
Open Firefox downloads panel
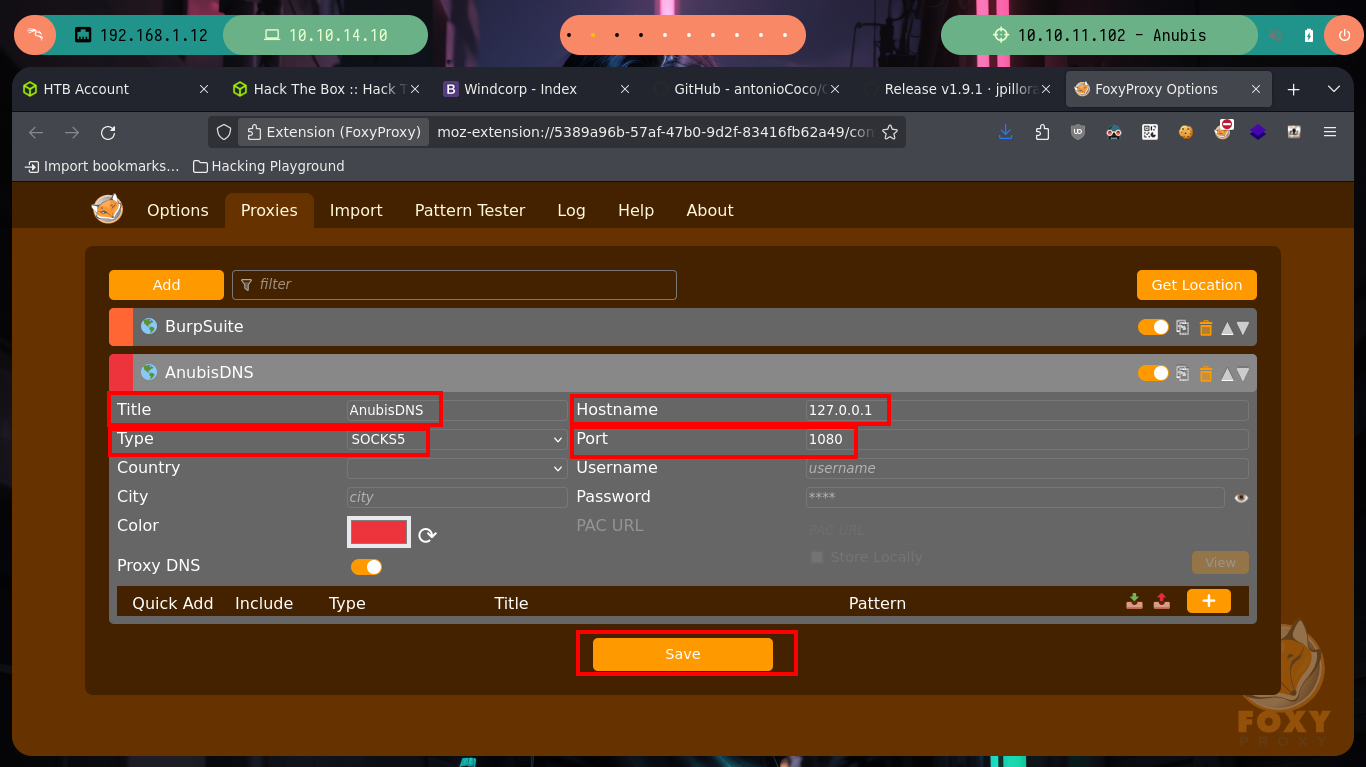pos(1006,132)
